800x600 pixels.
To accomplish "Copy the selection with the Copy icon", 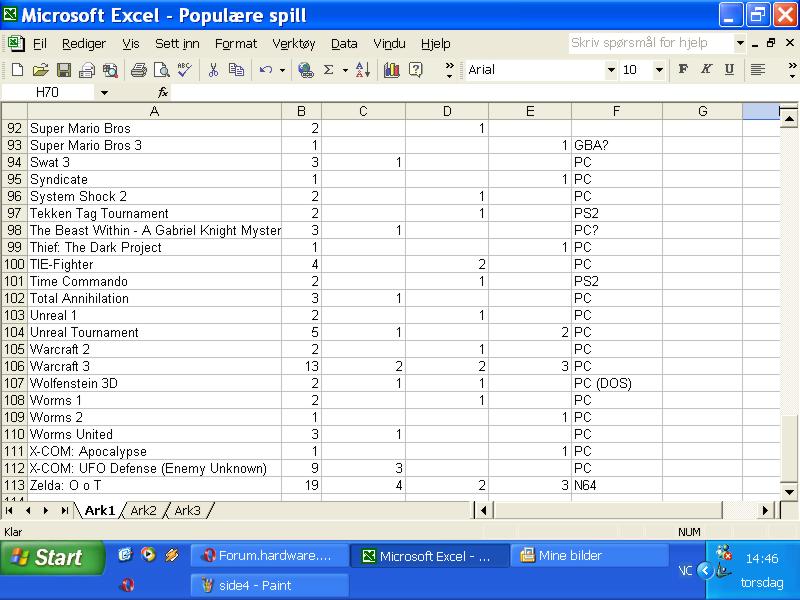I will pos(236,69).
